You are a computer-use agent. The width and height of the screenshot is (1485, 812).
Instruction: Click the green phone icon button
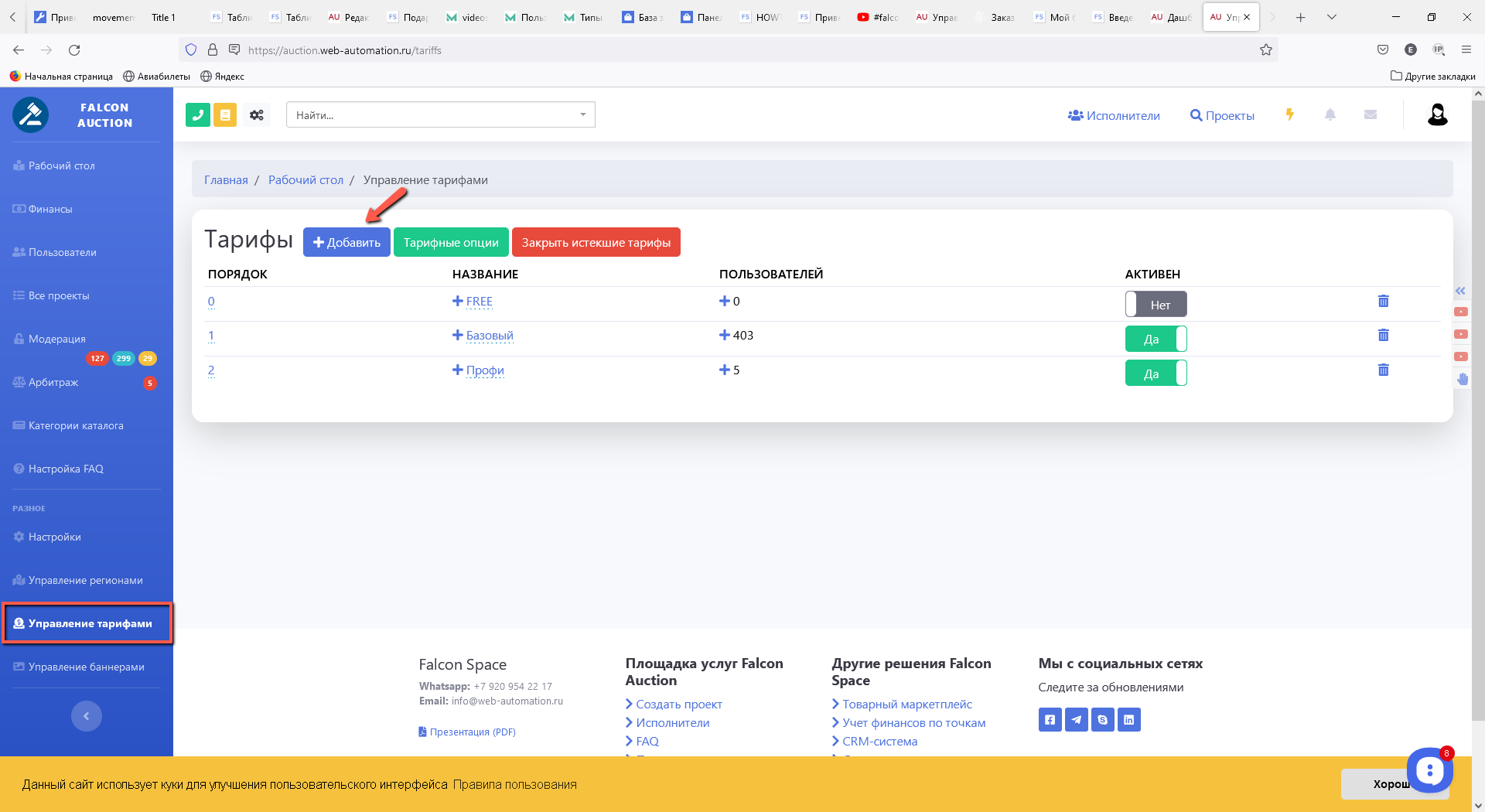point(198,115)
